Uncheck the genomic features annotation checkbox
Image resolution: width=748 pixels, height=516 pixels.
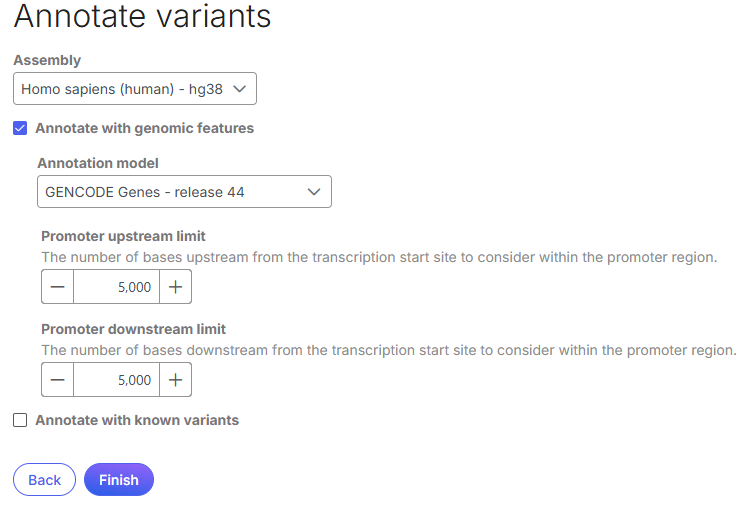pyautogui.click(x=20, y=128)
